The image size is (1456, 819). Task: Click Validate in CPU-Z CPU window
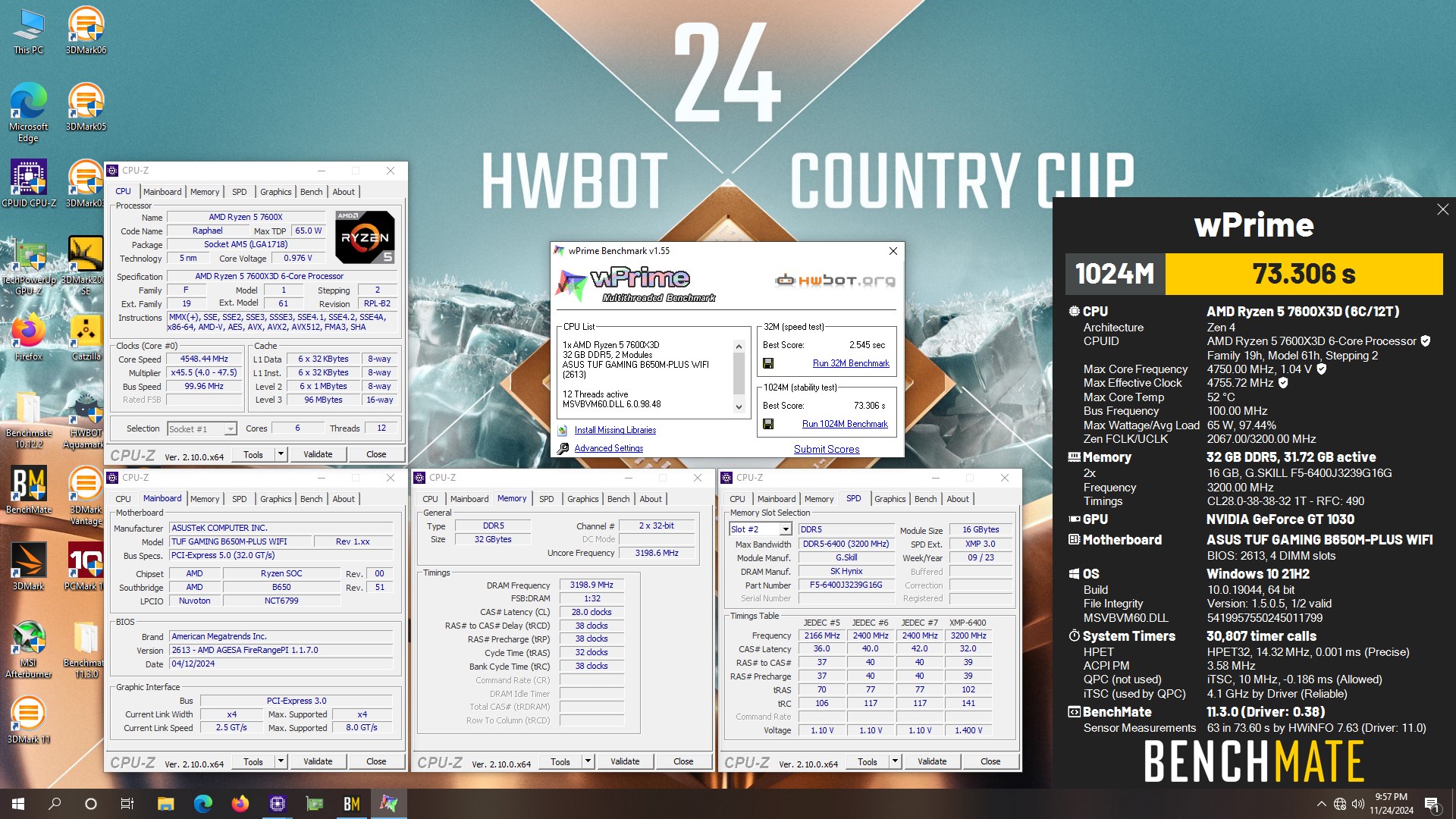coord(318,454)
